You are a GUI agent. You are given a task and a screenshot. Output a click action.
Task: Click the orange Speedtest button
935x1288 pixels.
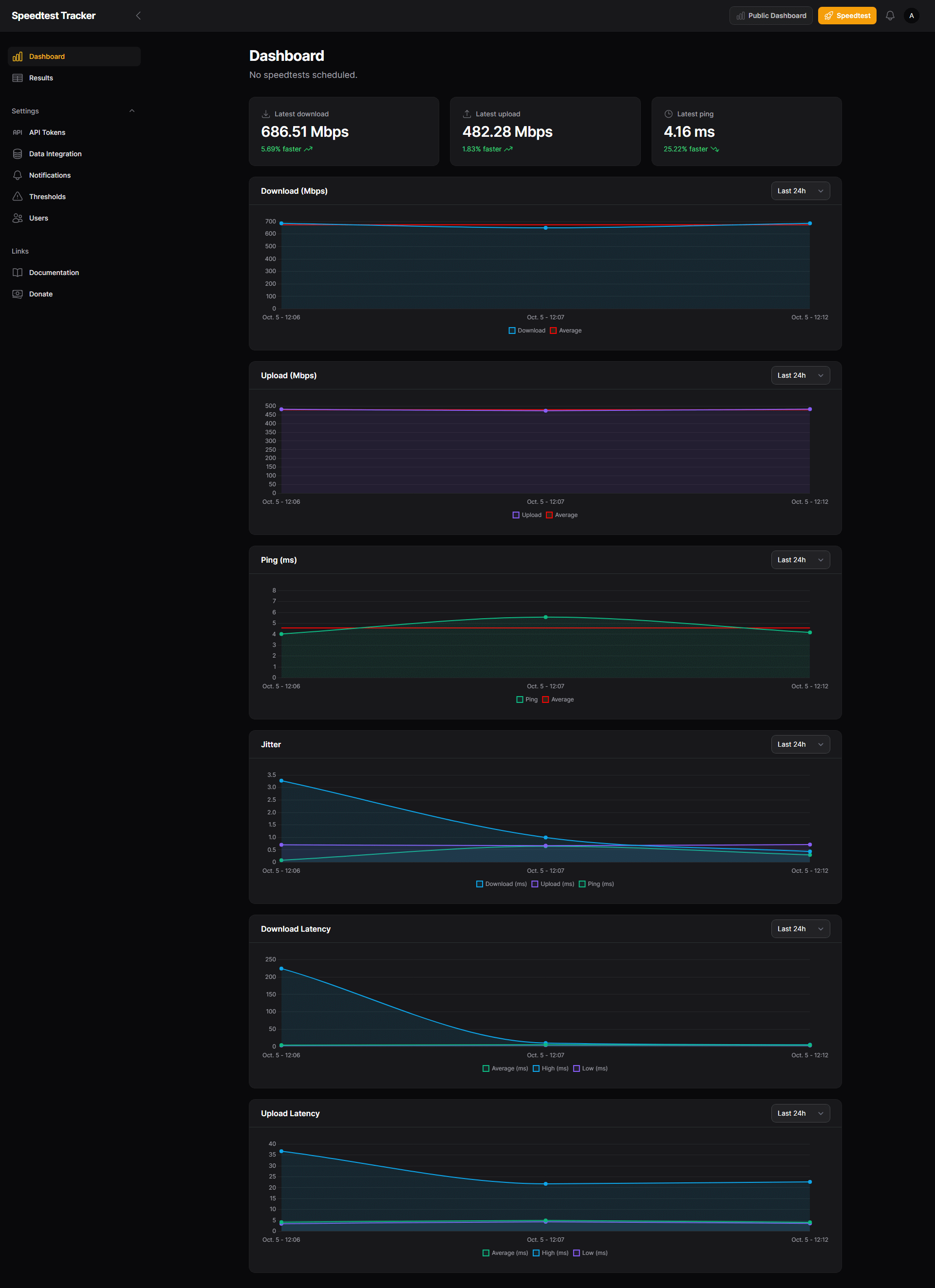846,16
